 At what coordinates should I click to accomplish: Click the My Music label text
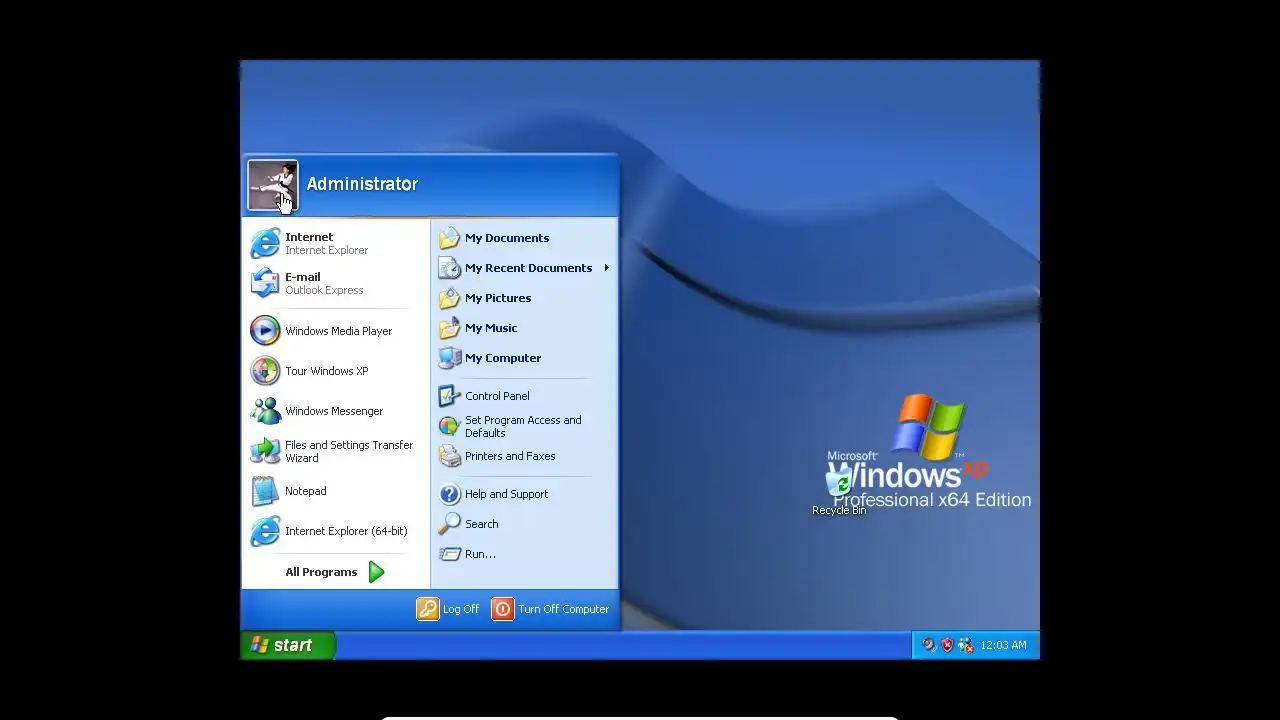click(x=491, y=328)
